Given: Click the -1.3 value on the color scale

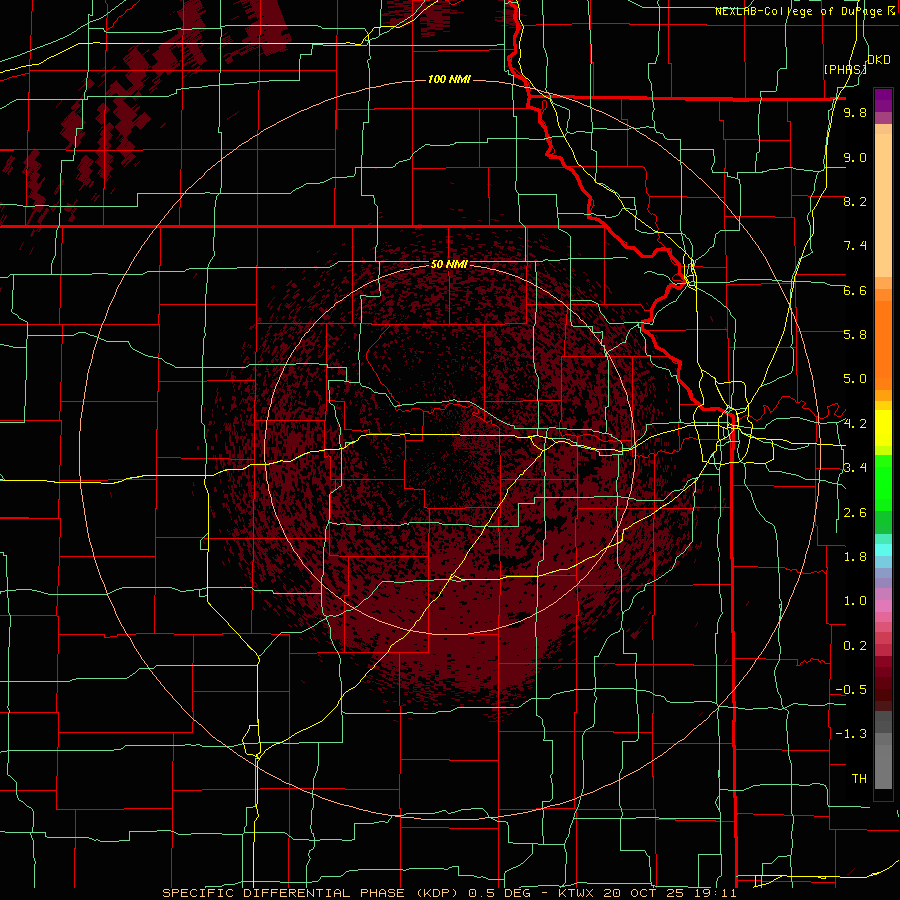Looking at the screenshot, I should [x=851, y=734].
